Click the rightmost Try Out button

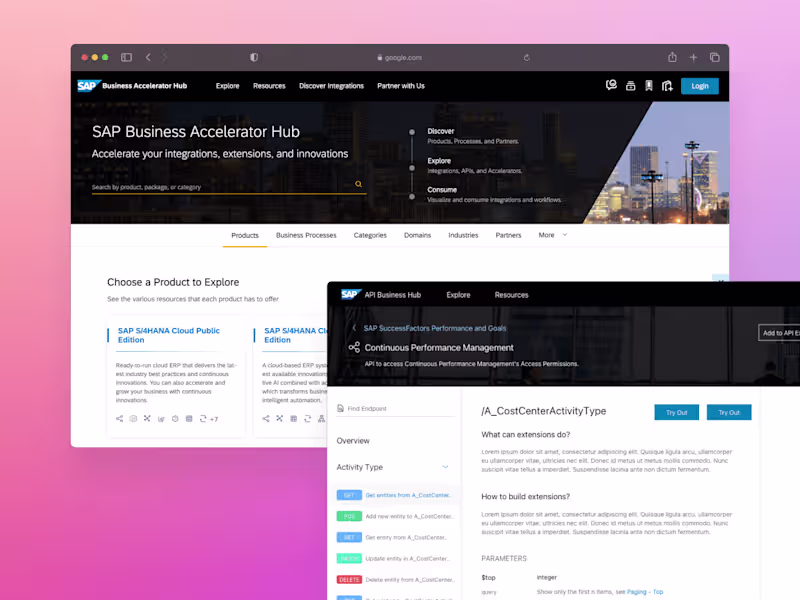[x=729, y=412]
